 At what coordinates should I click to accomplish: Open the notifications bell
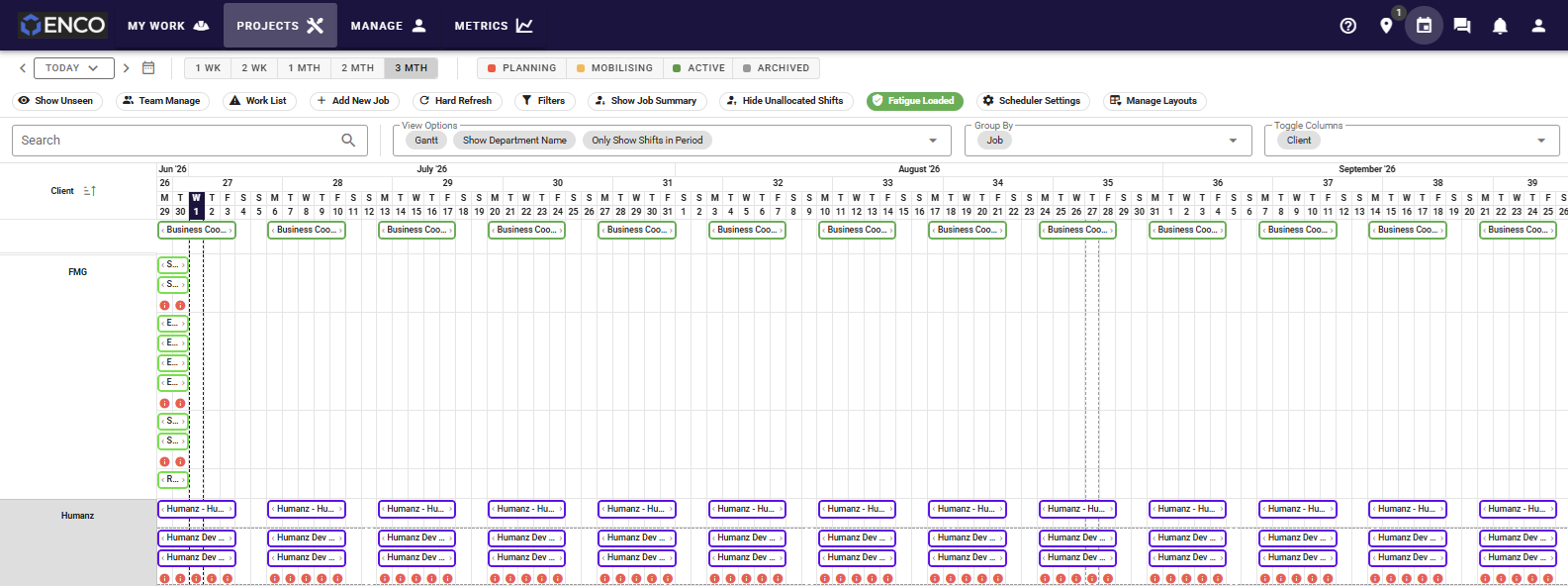click(x=1500, y=26)
